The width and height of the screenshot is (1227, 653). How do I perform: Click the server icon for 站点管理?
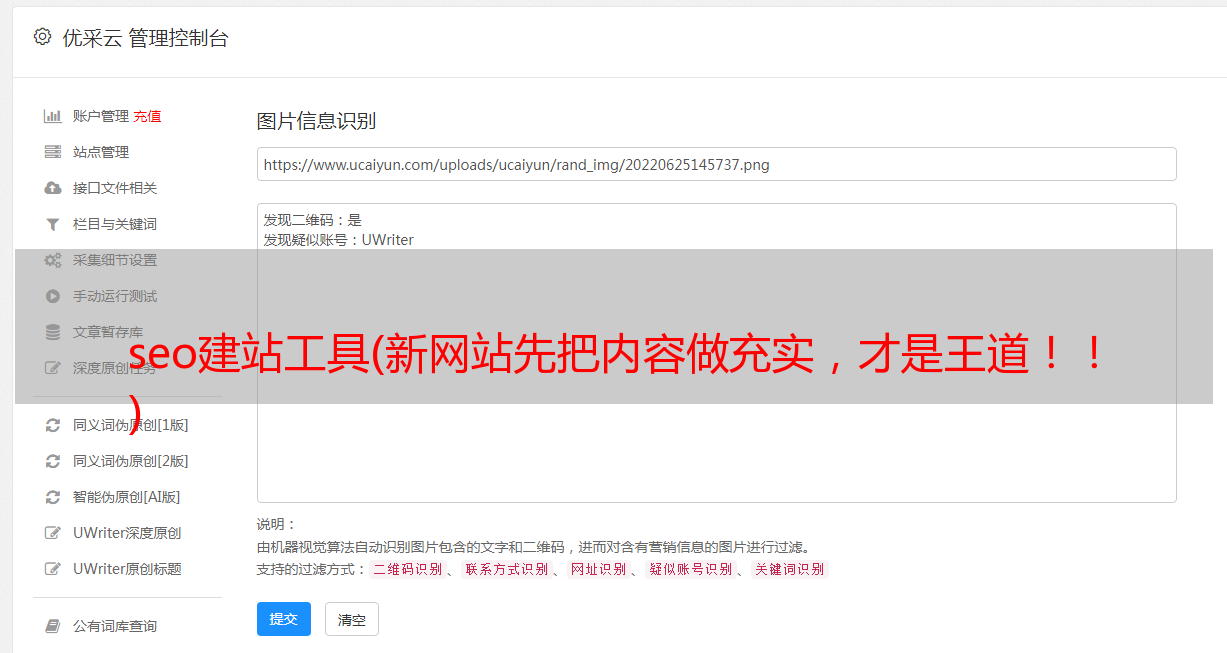coord(53,152)
